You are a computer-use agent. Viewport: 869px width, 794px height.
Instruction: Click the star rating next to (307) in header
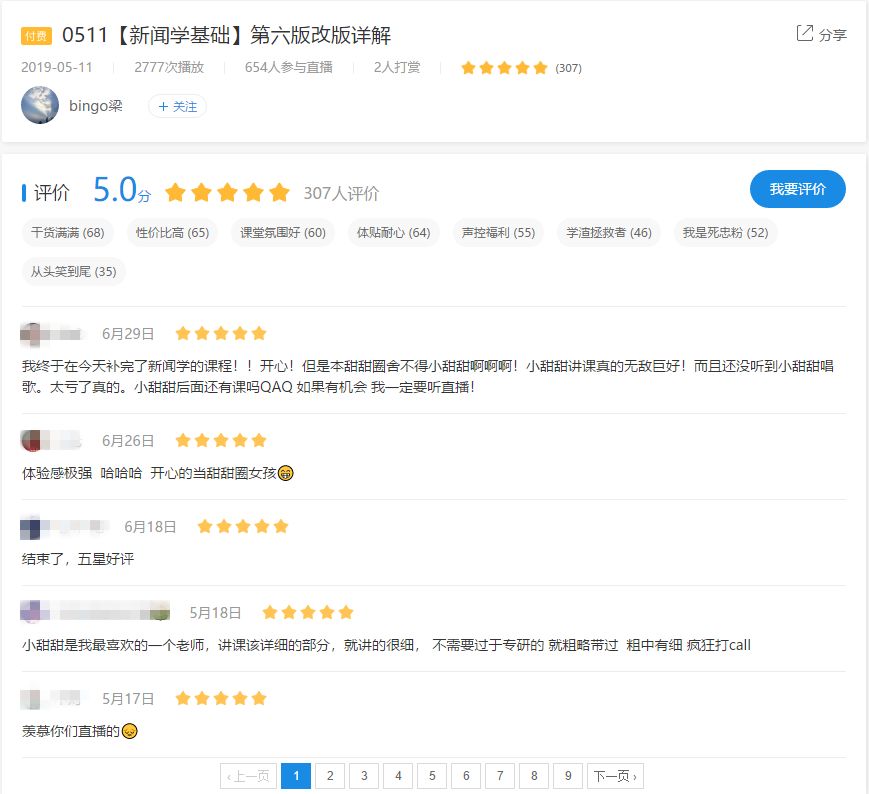504,68
